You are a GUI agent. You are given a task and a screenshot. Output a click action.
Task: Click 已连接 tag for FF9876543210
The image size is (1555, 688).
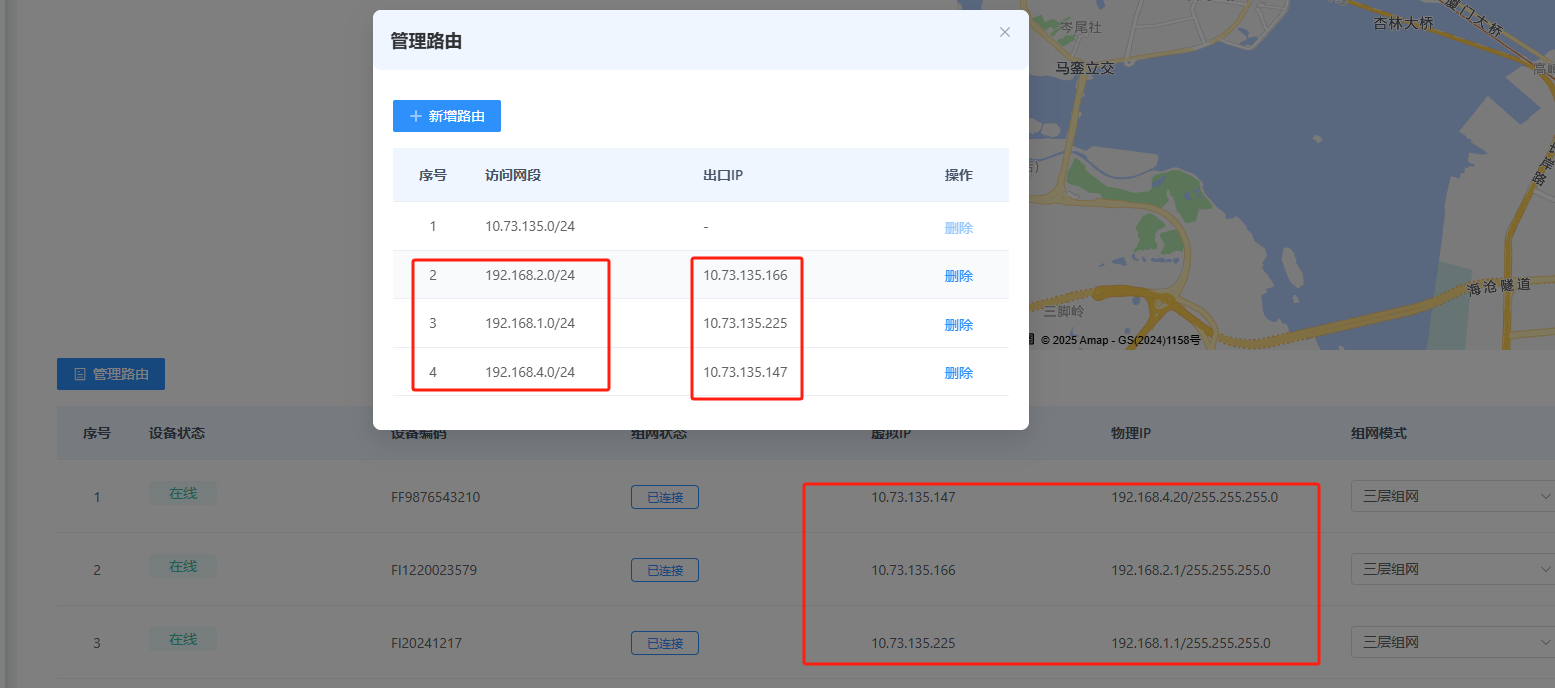tap(665, 497)
